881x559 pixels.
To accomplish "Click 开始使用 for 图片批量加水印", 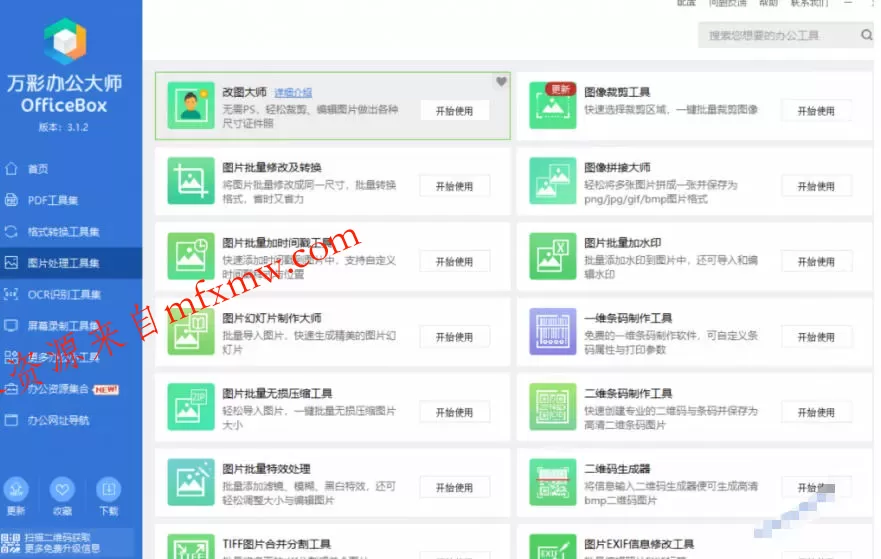I will pos(816,261).
